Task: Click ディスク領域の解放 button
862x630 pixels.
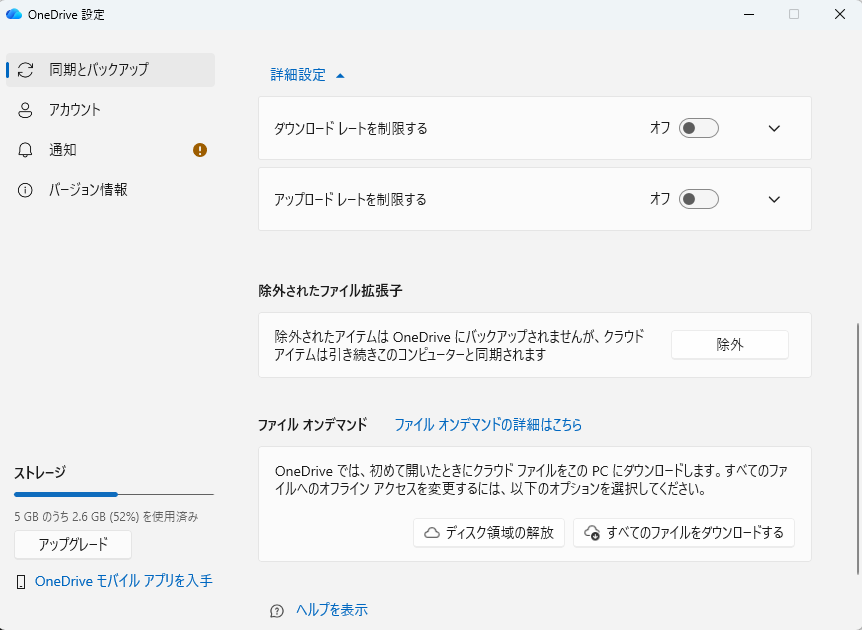Action: pos(489,533)
